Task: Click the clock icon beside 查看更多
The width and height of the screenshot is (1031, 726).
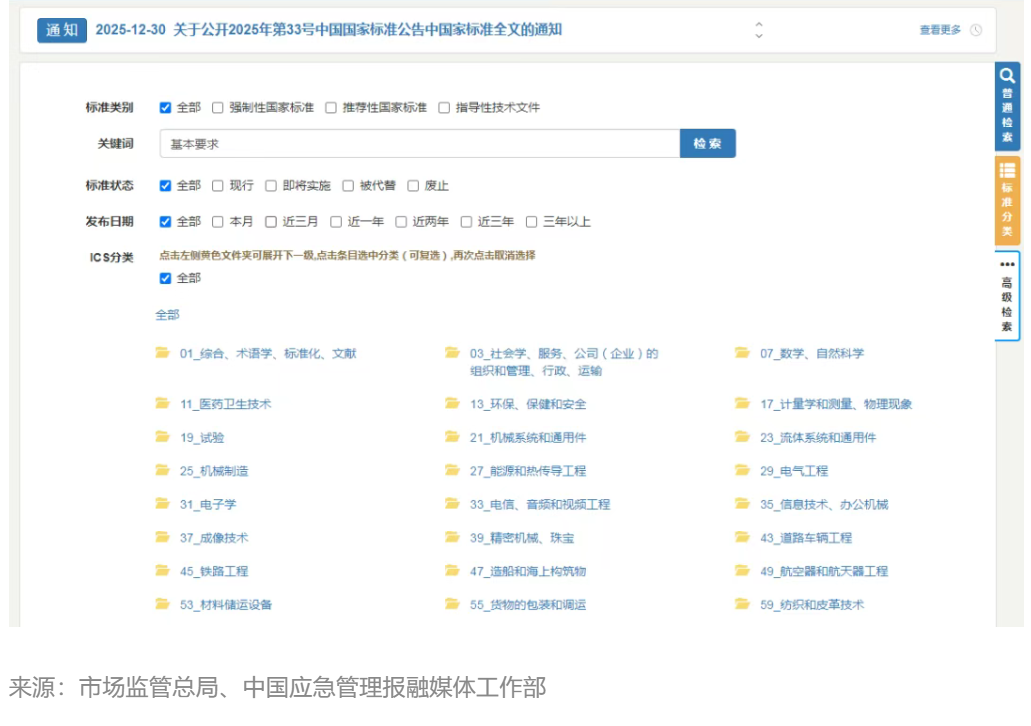Action: click(976, 30)
